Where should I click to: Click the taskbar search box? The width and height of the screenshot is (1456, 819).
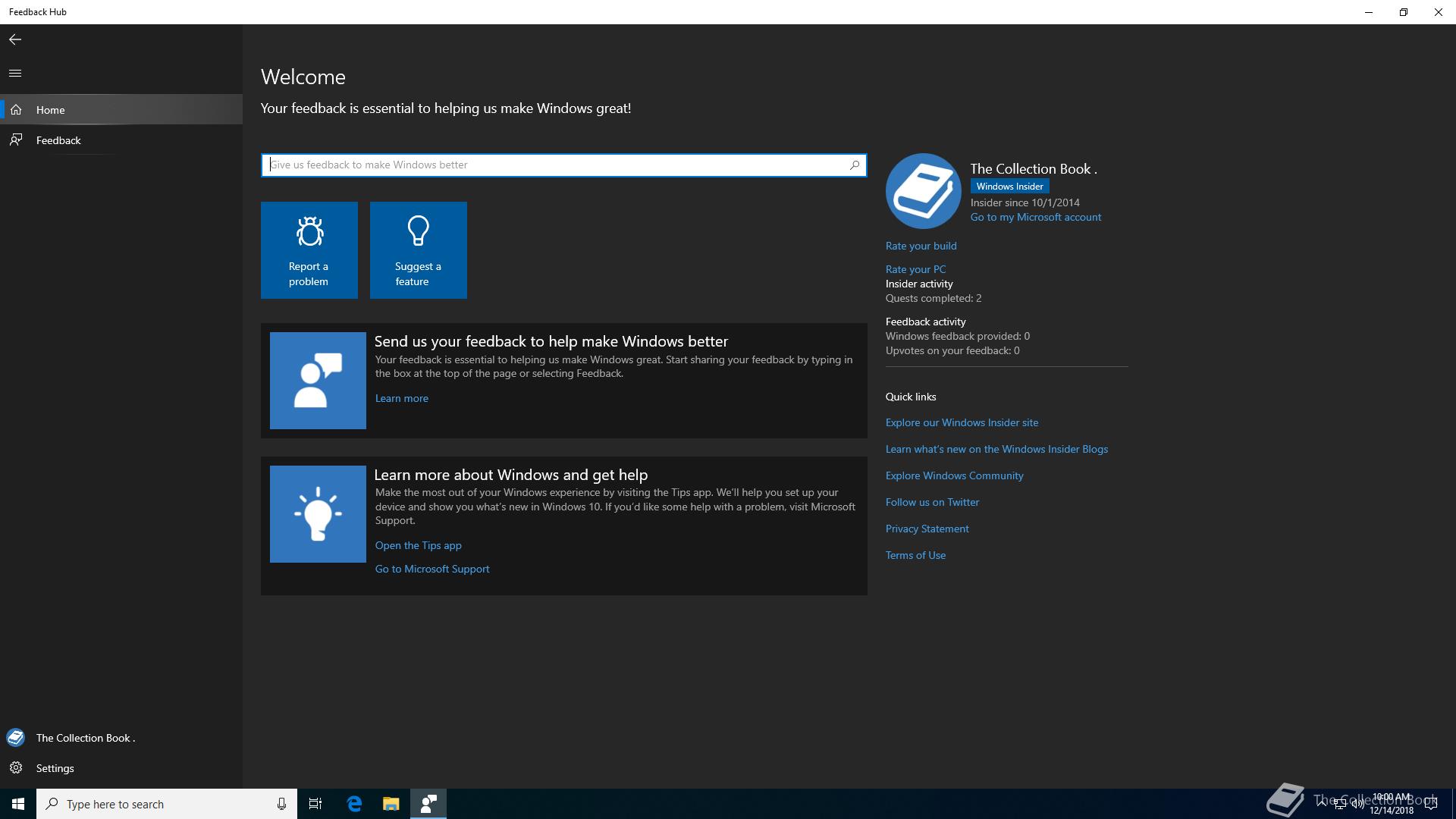[x=167, y=804]
